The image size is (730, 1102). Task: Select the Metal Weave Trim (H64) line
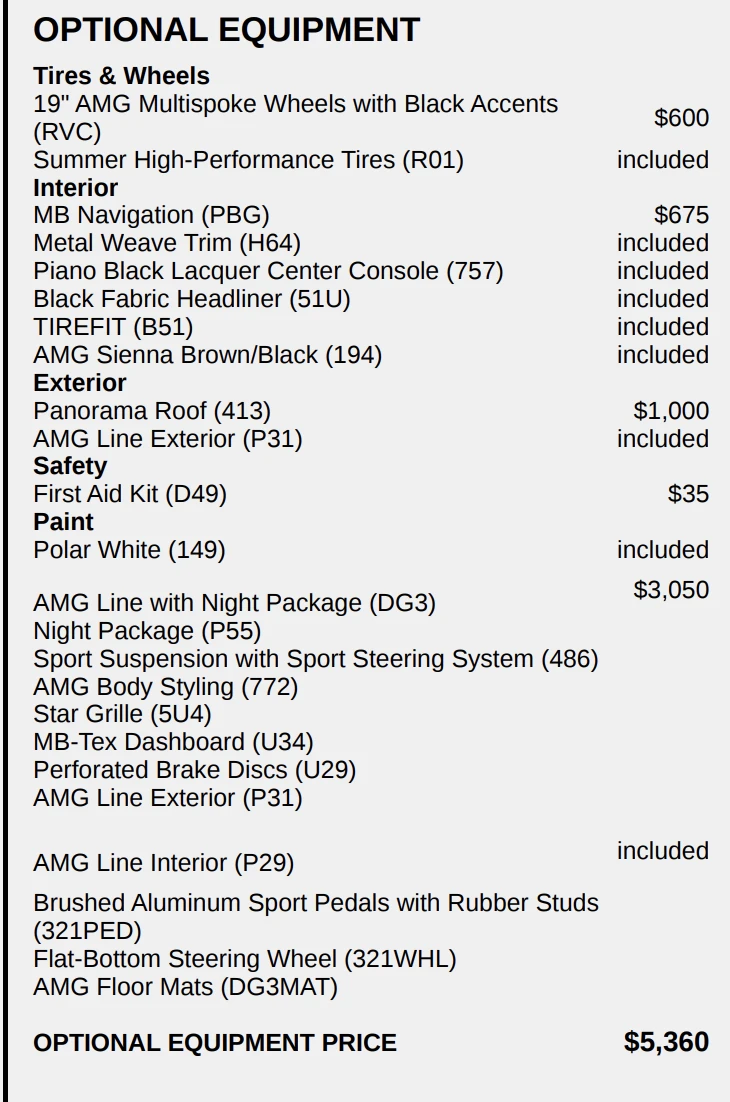pos(166,243)
